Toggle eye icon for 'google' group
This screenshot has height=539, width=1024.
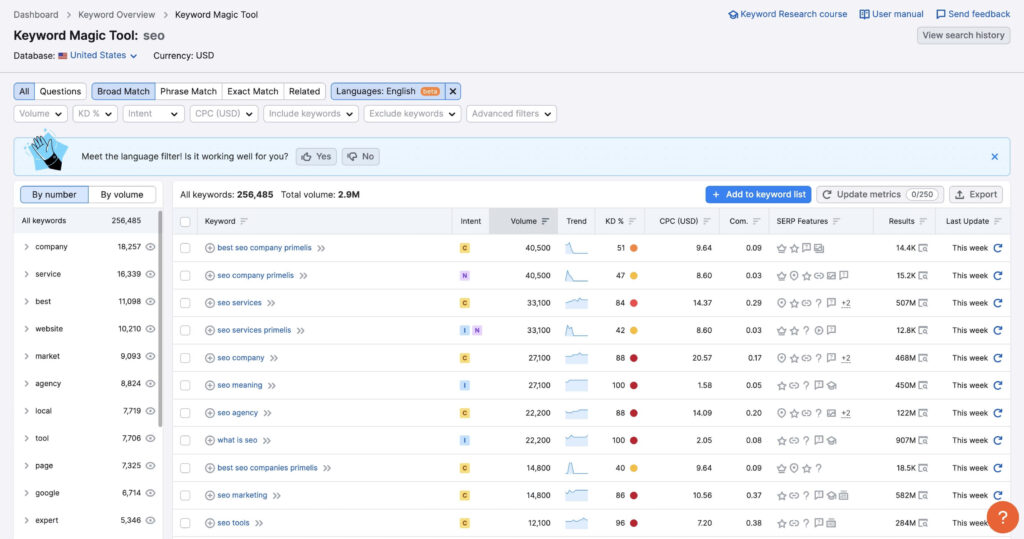(x=150, y=493)
